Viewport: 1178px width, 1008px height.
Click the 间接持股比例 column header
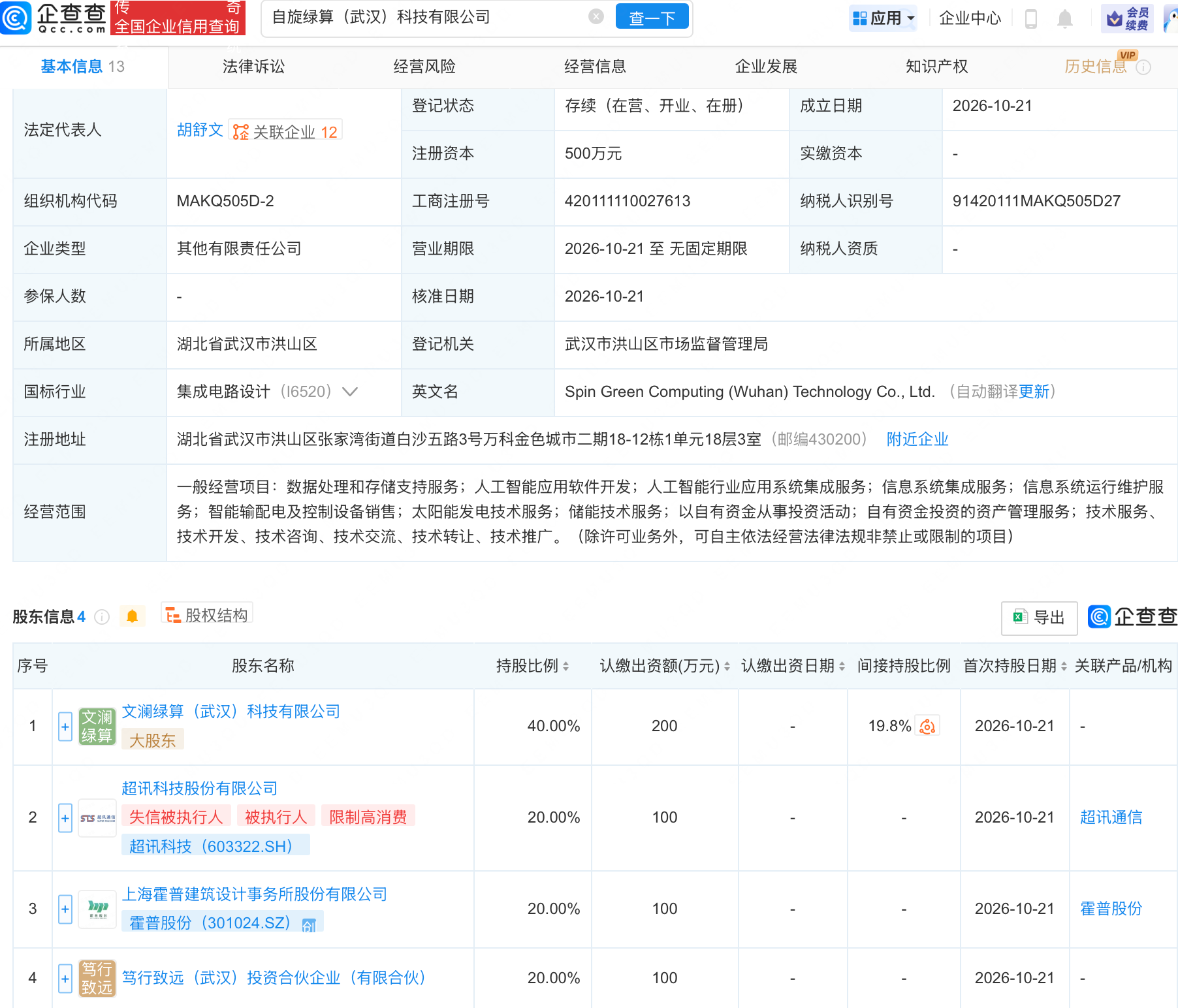904,666
